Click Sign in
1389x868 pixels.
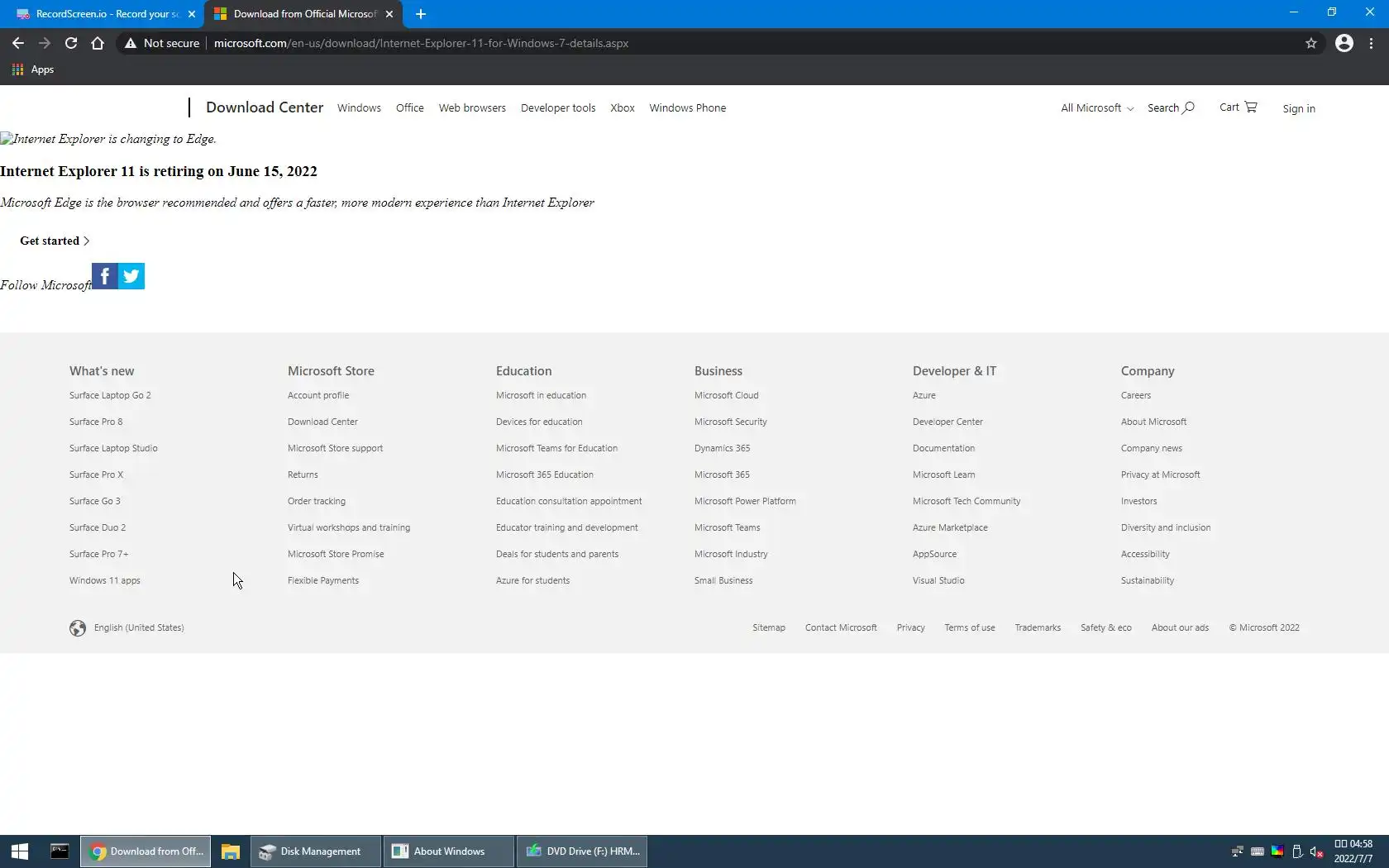[1299, 108]
